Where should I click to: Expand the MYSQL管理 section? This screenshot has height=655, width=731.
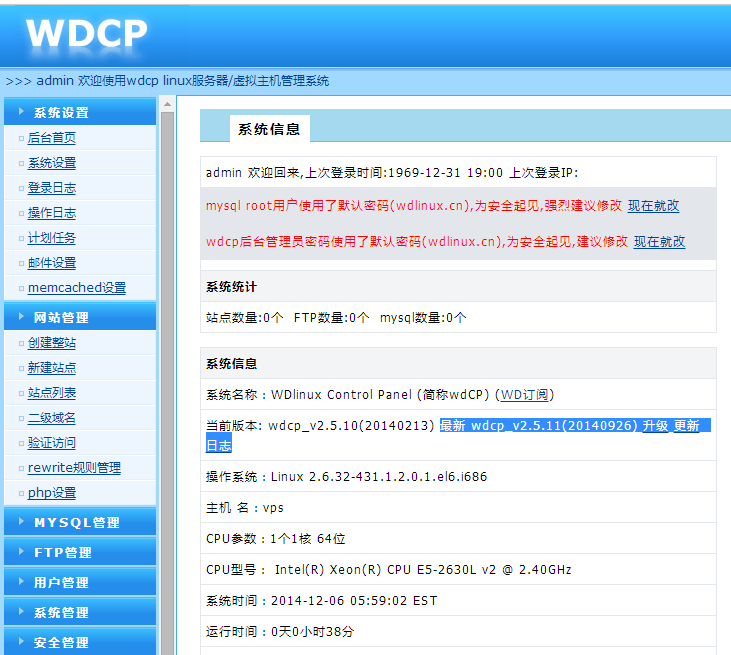[80, 522]
